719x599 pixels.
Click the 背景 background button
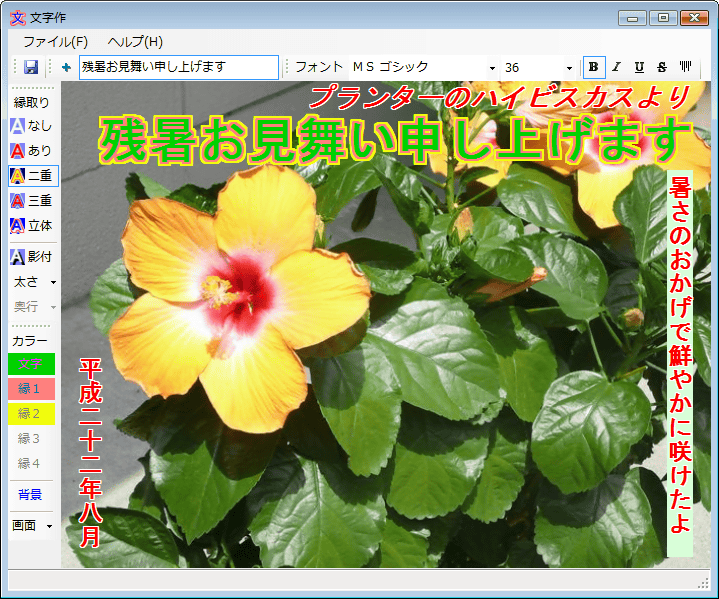(30, 495)
